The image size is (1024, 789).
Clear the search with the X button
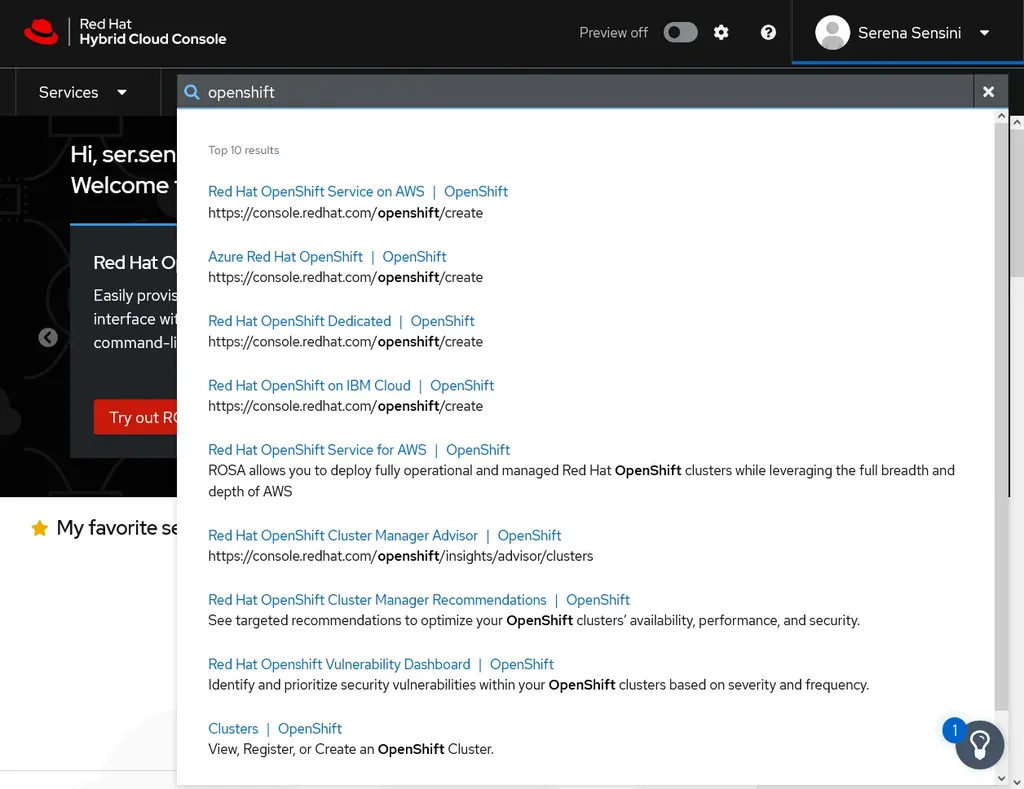(x=989, y=92)
